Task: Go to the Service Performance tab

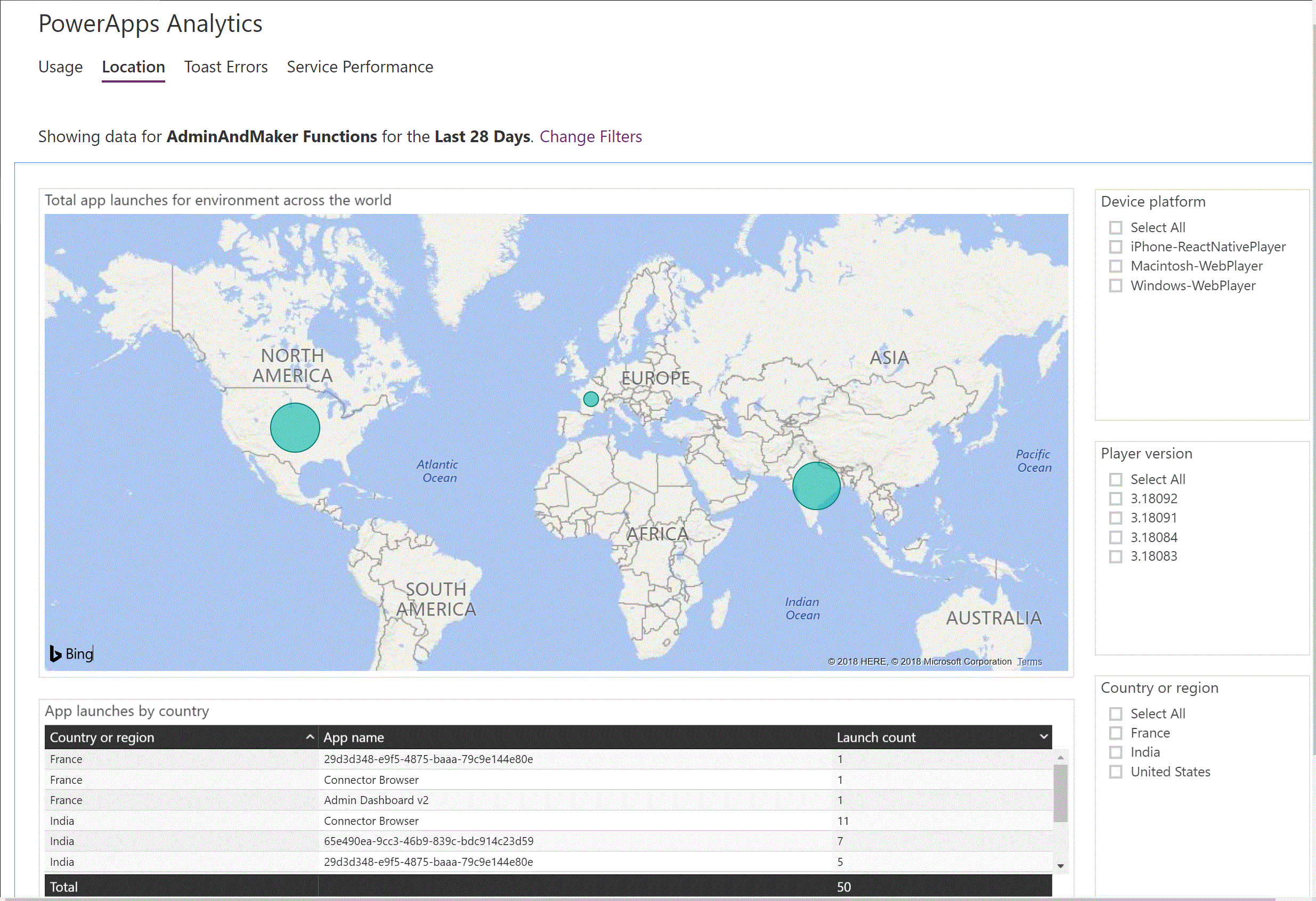Action: coord(360,67)
